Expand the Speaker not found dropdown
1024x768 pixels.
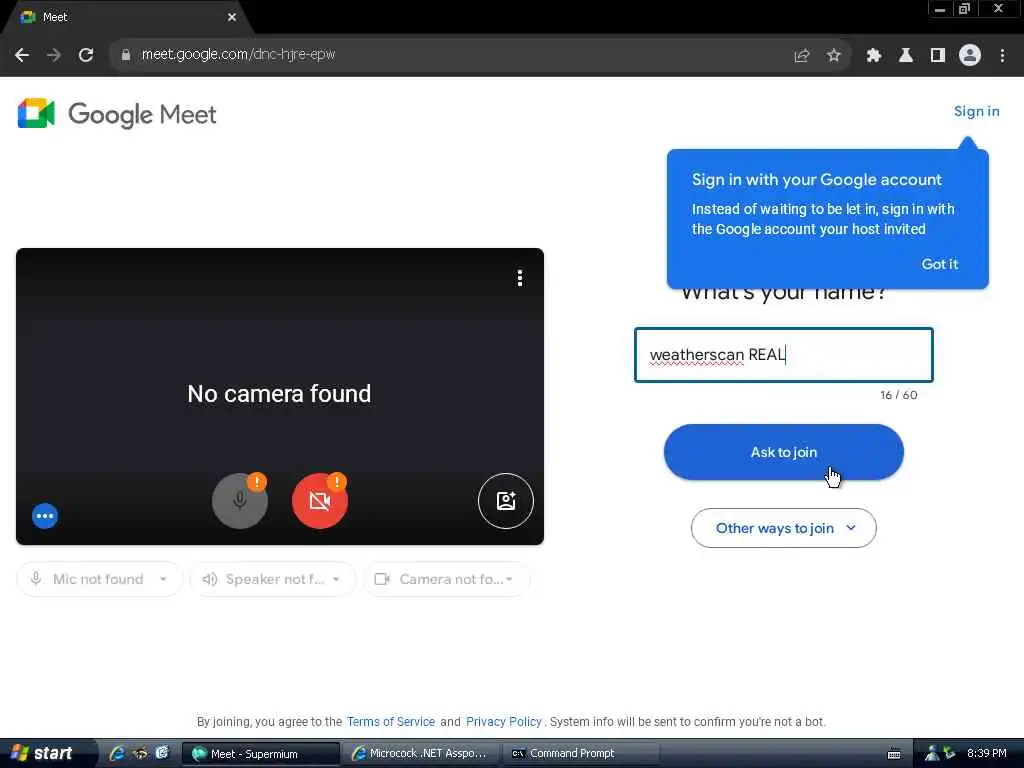(x=272, y=579)
